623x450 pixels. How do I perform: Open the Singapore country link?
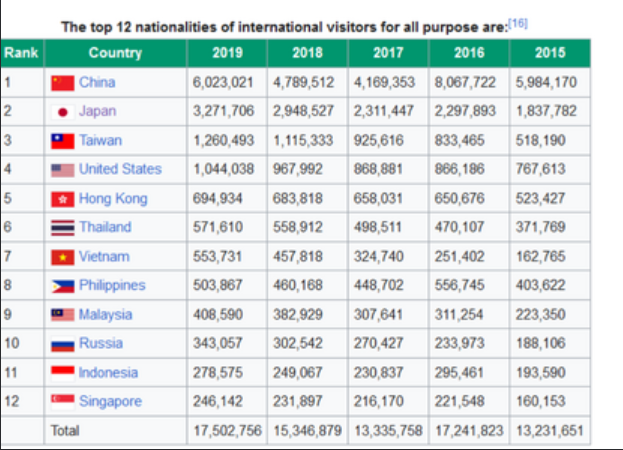pos(110,401)
